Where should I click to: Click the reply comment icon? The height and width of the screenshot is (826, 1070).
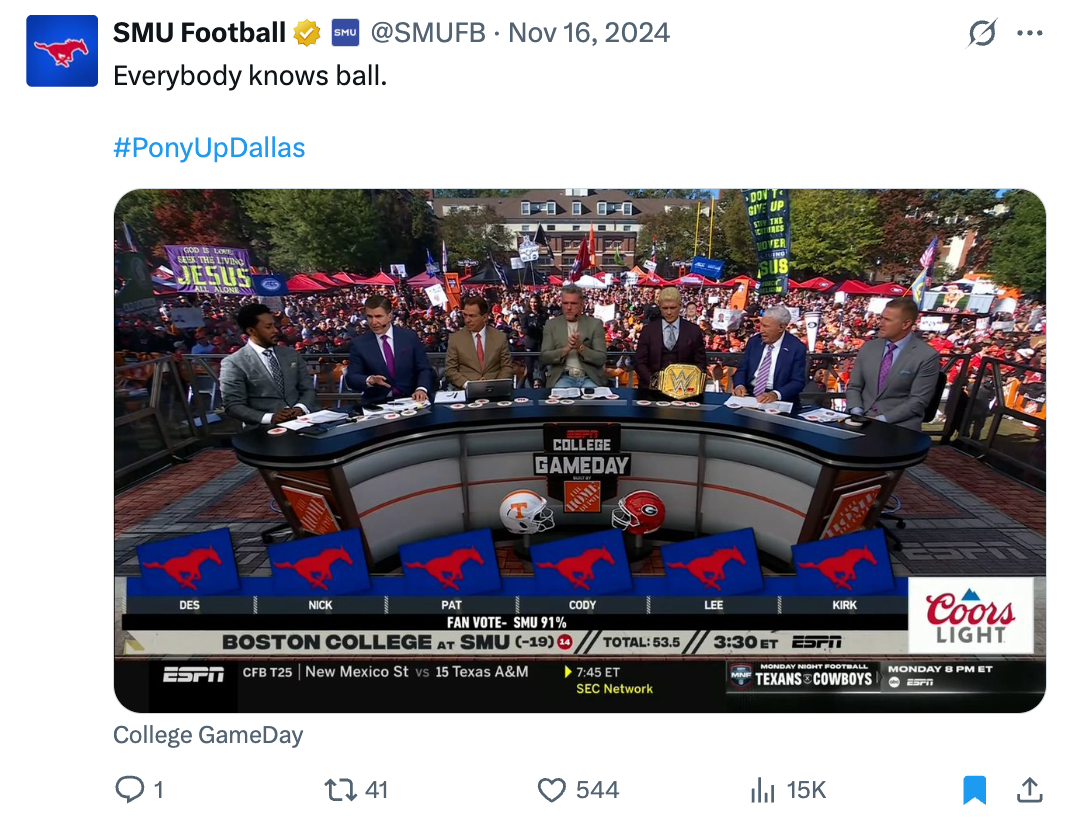[130, 790]
